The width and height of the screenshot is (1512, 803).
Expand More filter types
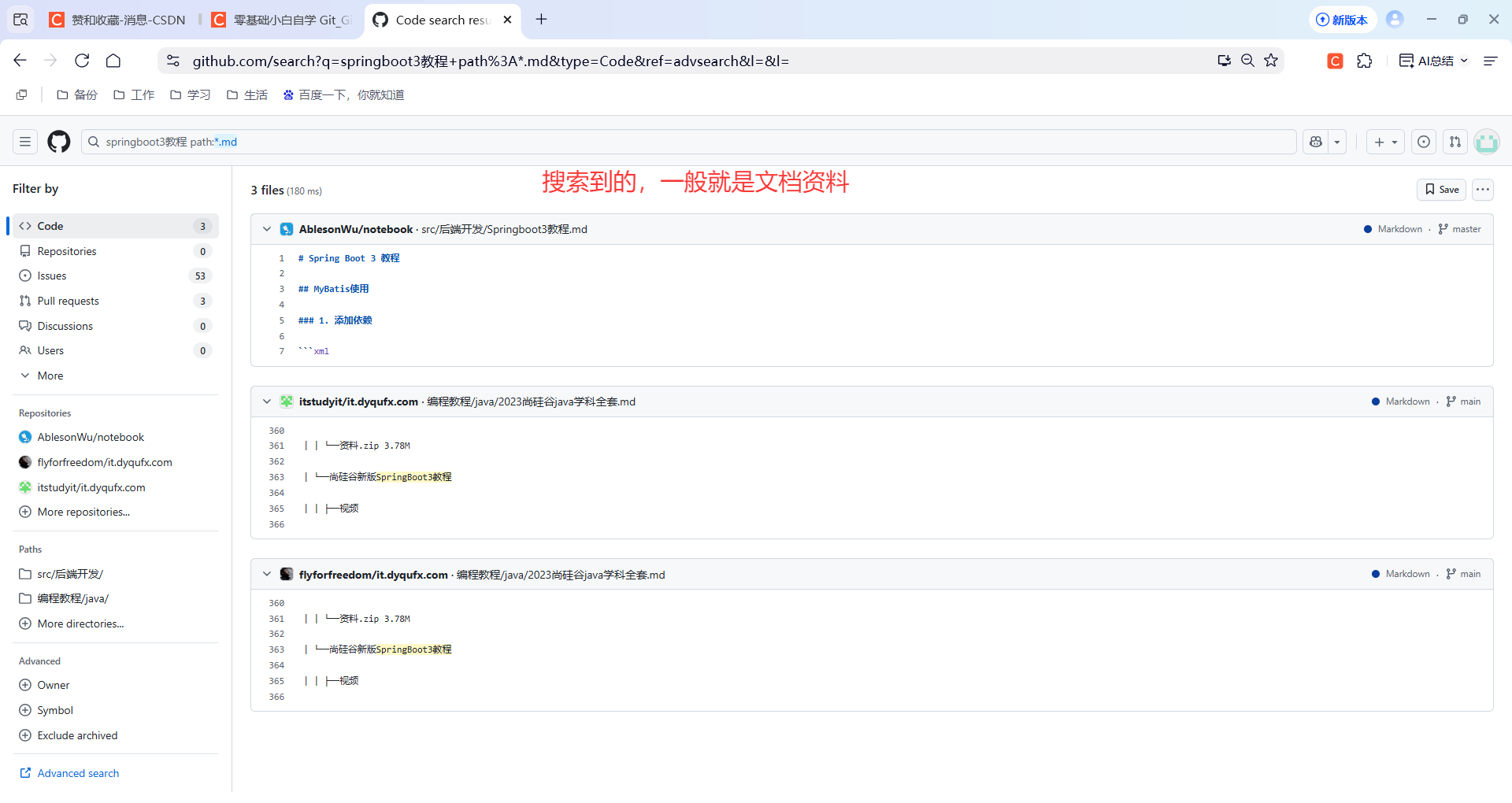click(116, 376)
